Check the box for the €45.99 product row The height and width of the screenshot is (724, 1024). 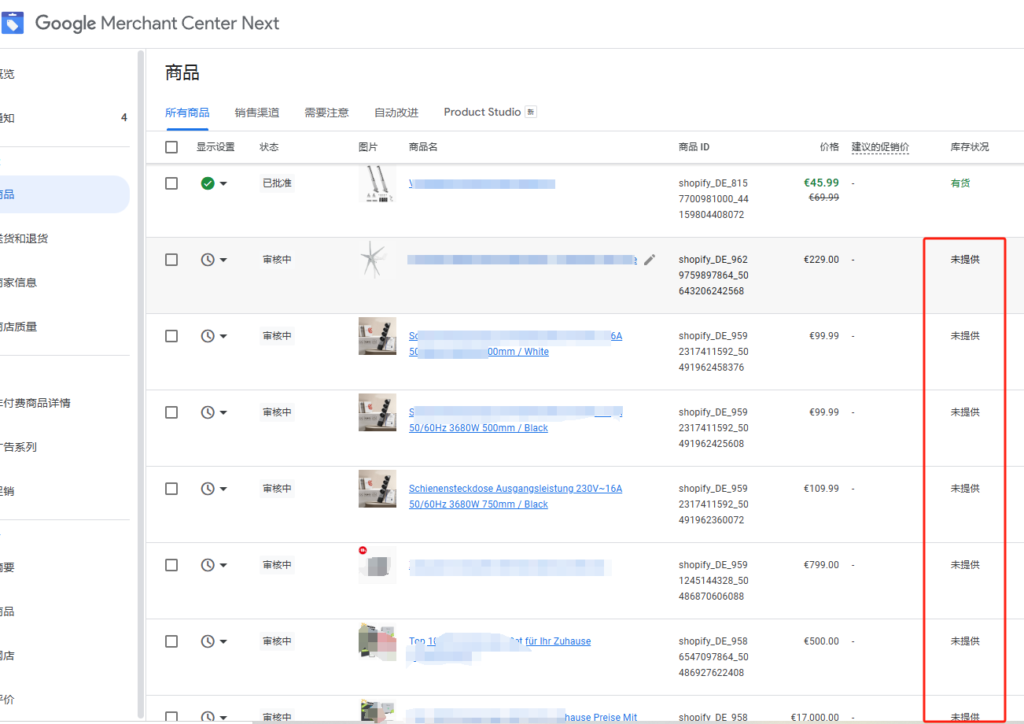[x=171, y=184]
